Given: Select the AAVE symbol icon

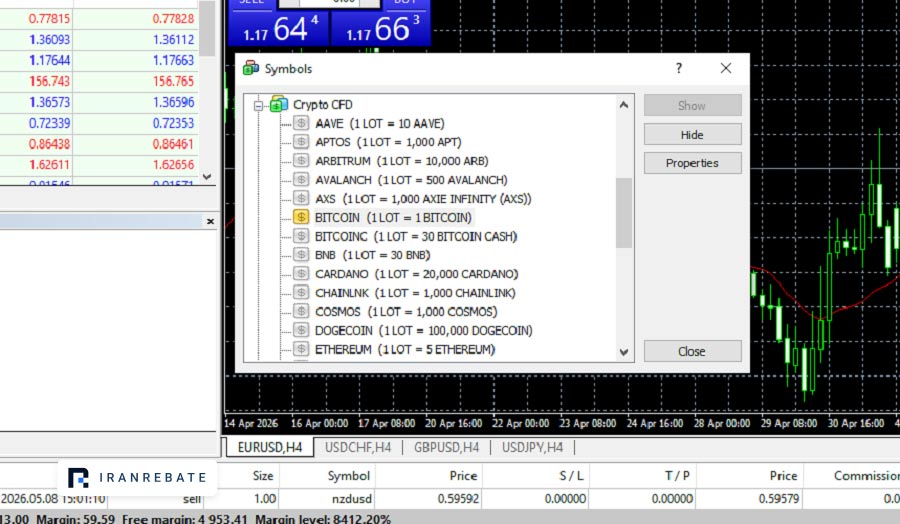Looking at the screenshot, I should (x=301, y=123).
